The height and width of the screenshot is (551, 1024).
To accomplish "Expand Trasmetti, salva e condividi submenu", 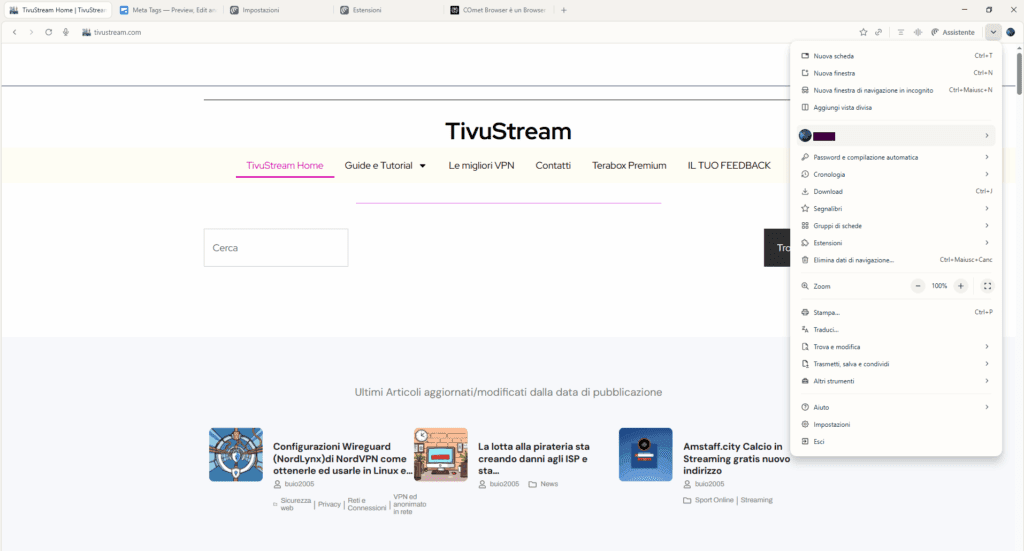I will click(x=896, y=364).
